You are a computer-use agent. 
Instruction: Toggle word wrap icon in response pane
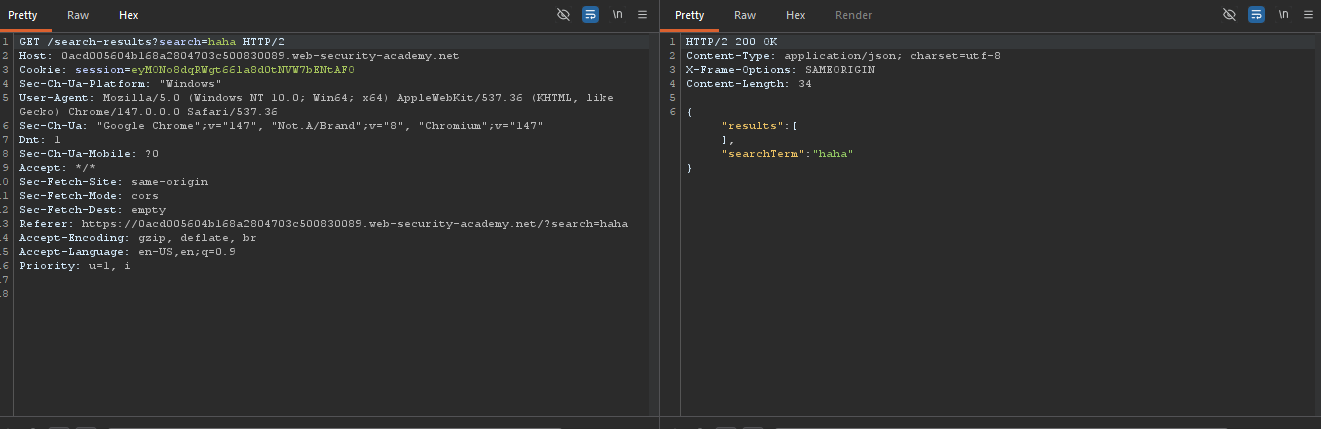click(1256, 15)
